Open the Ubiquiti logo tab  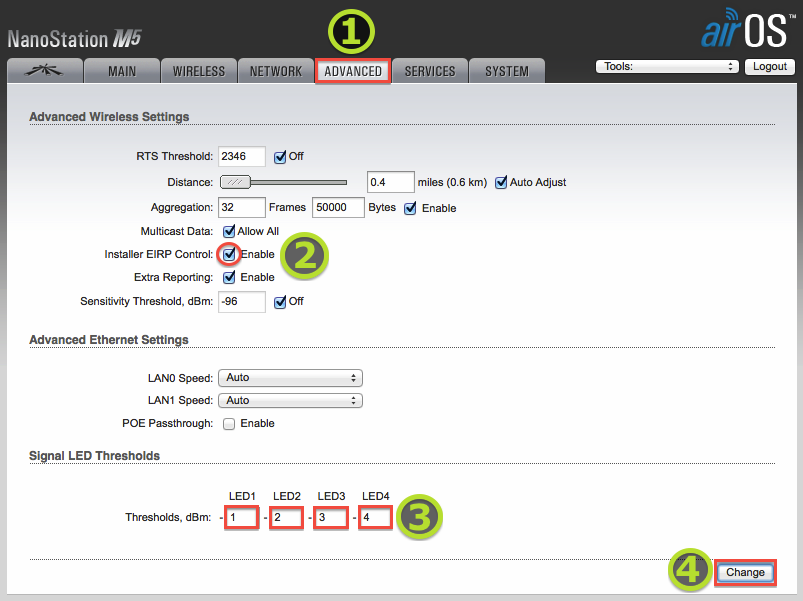(42, 71)
